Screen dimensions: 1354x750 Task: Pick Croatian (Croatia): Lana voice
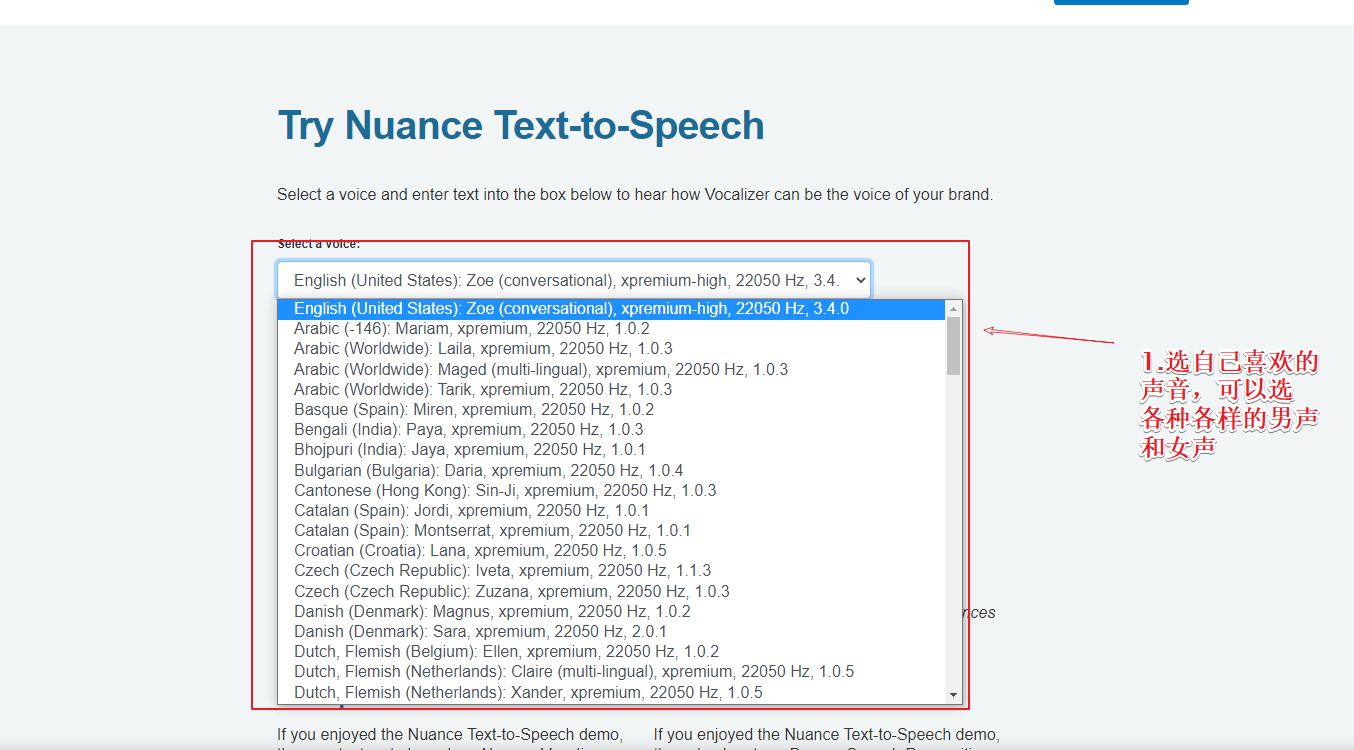coord(611,551)
